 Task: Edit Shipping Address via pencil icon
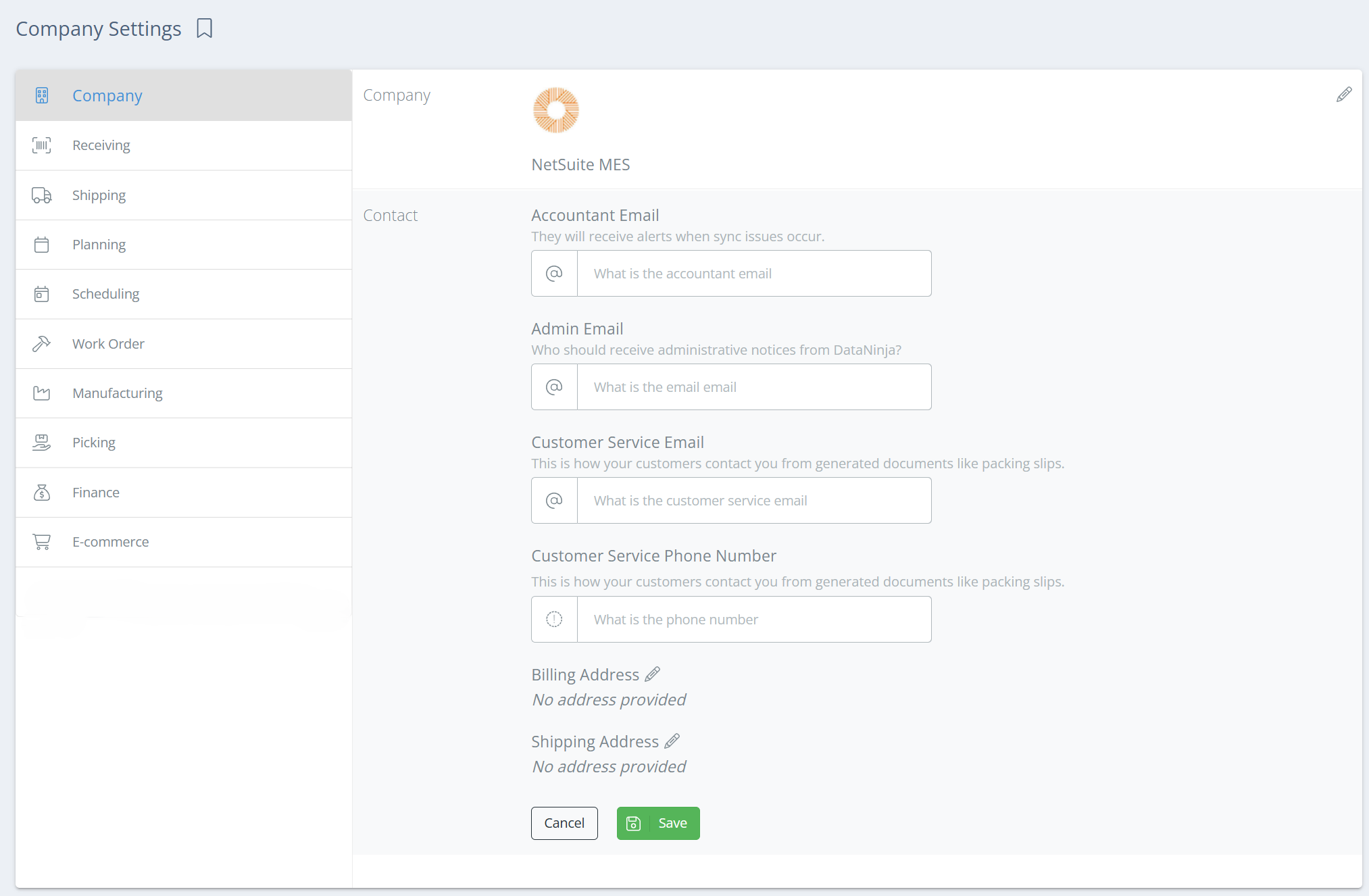[x=672, y=741]
